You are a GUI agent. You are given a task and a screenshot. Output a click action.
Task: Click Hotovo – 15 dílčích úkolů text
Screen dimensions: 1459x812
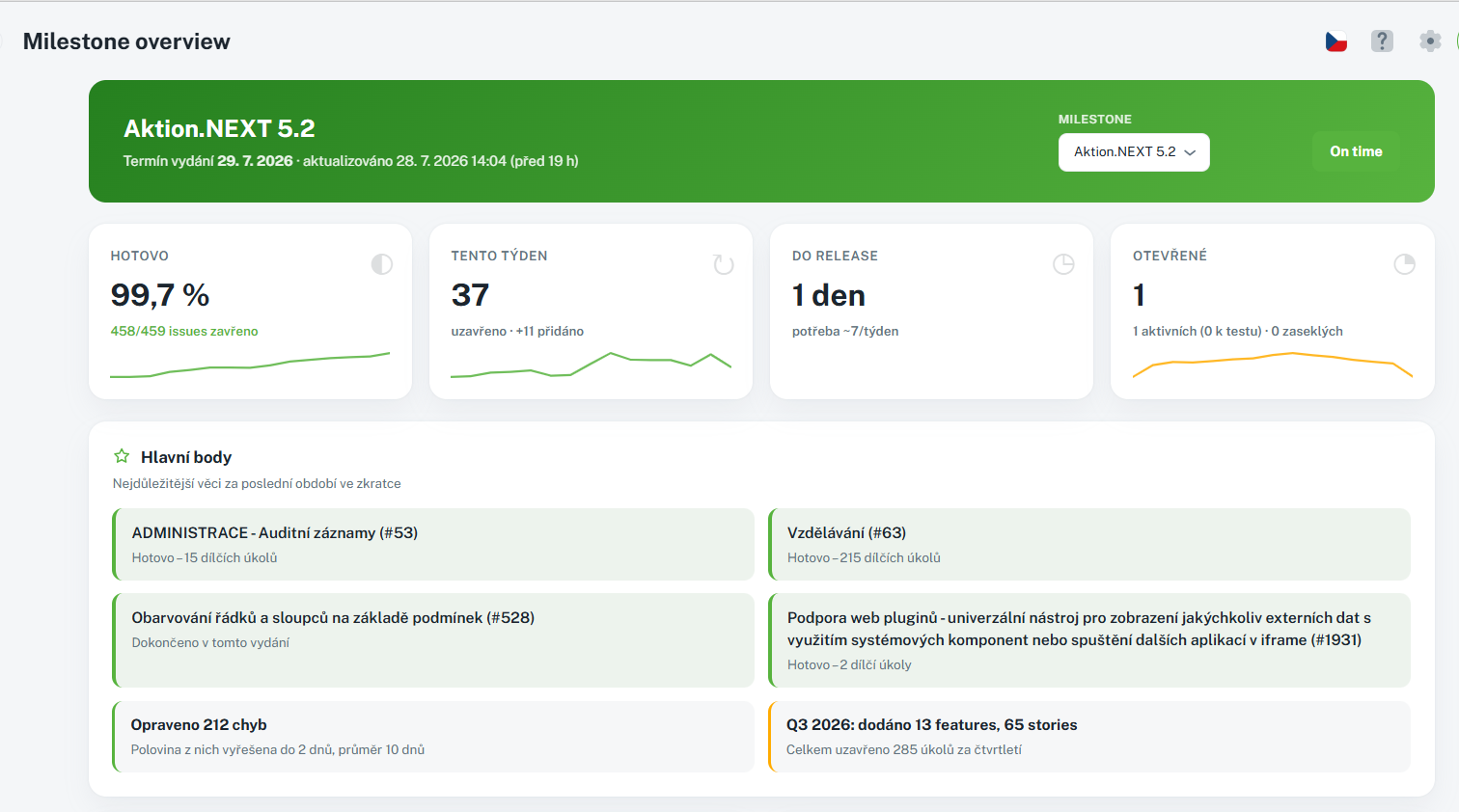coord(205,557)
